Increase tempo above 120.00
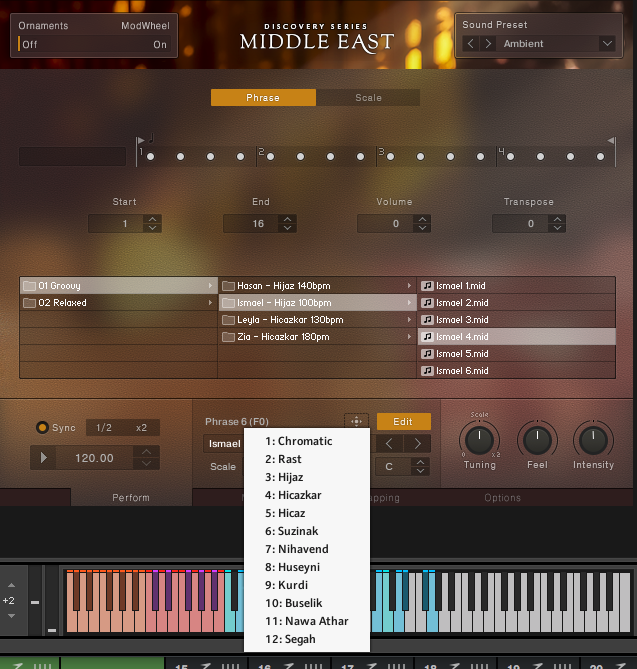The height and width of the screenshot is (669, 637). (146, 452)
